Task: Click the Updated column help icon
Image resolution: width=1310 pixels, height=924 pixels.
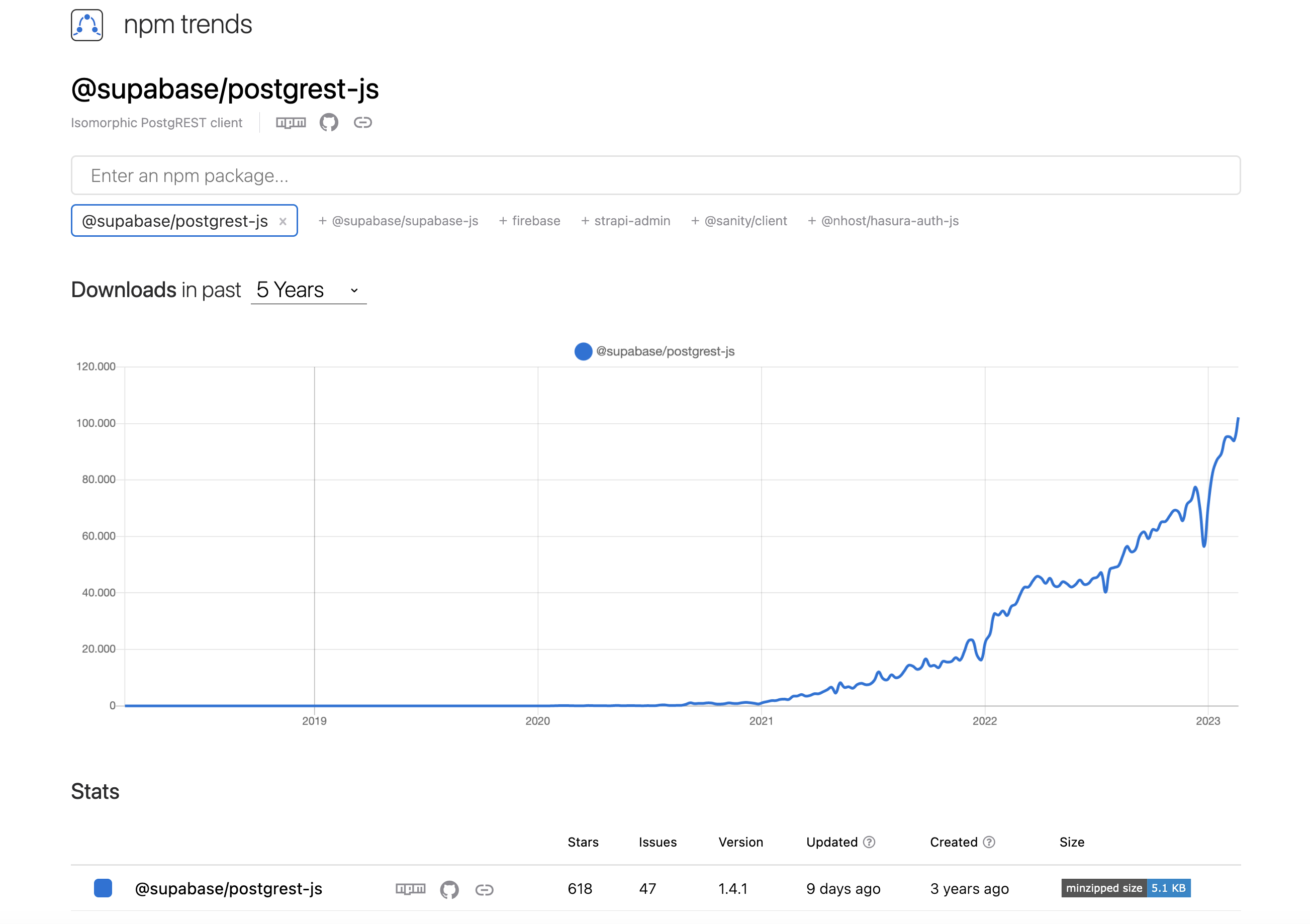Action: 869,842
